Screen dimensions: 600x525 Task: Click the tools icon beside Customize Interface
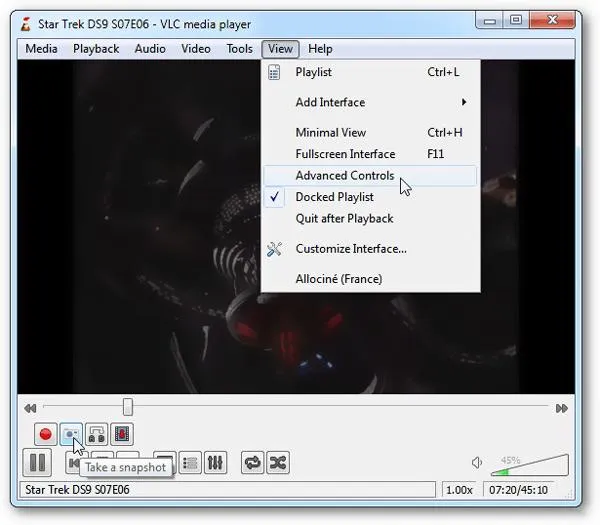[274, 249]
